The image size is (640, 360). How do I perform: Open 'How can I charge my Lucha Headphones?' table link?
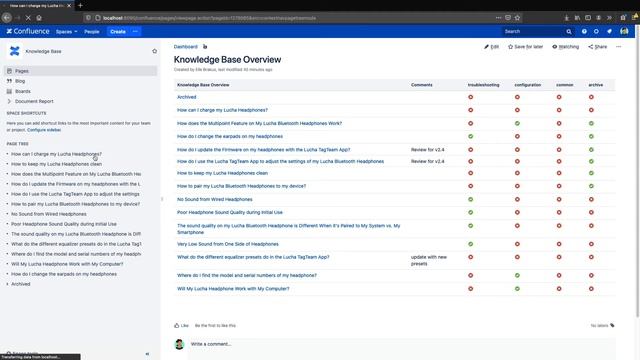[222, 110]
